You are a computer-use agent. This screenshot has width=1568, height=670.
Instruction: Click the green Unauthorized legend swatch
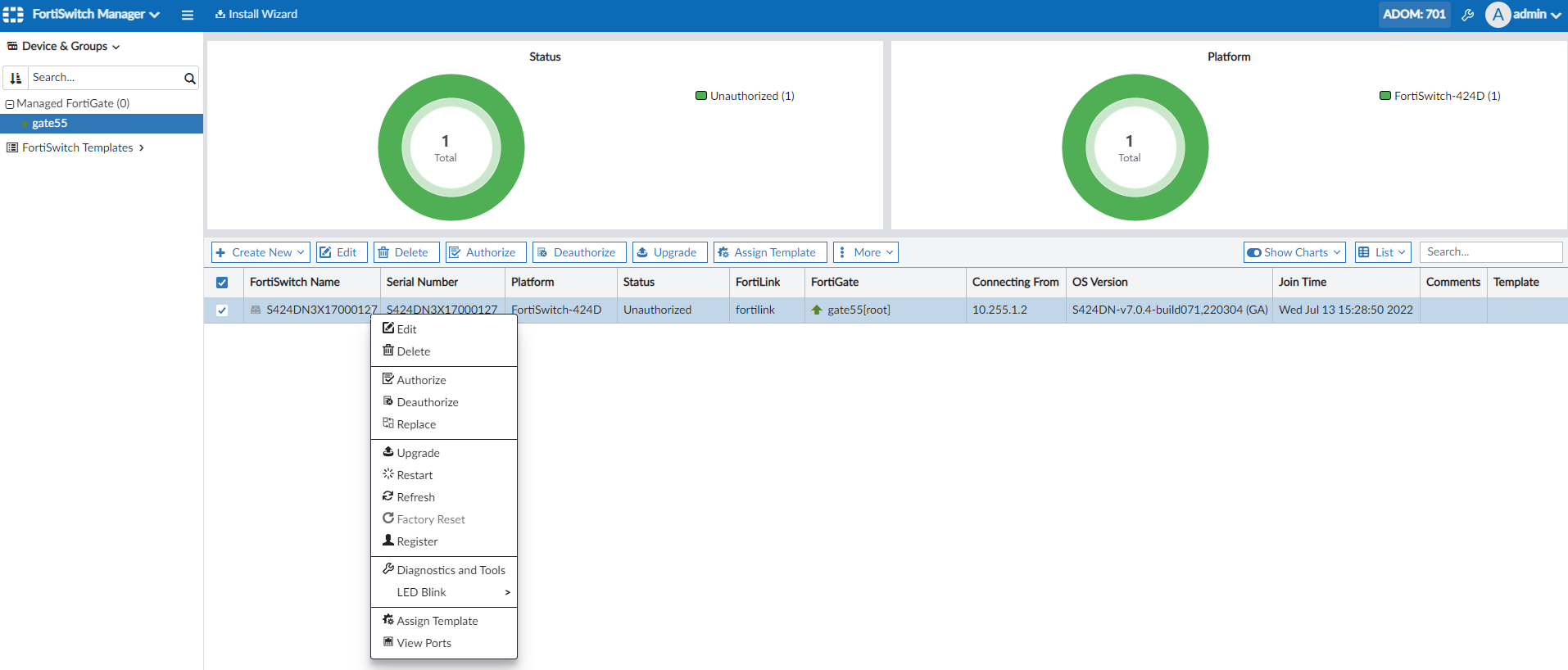(701, 96)
